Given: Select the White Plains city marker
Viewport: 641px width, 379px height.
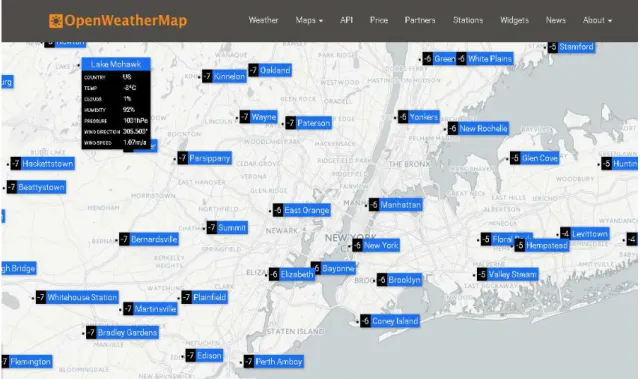Looking at the screenshot, I should [485, 59].
